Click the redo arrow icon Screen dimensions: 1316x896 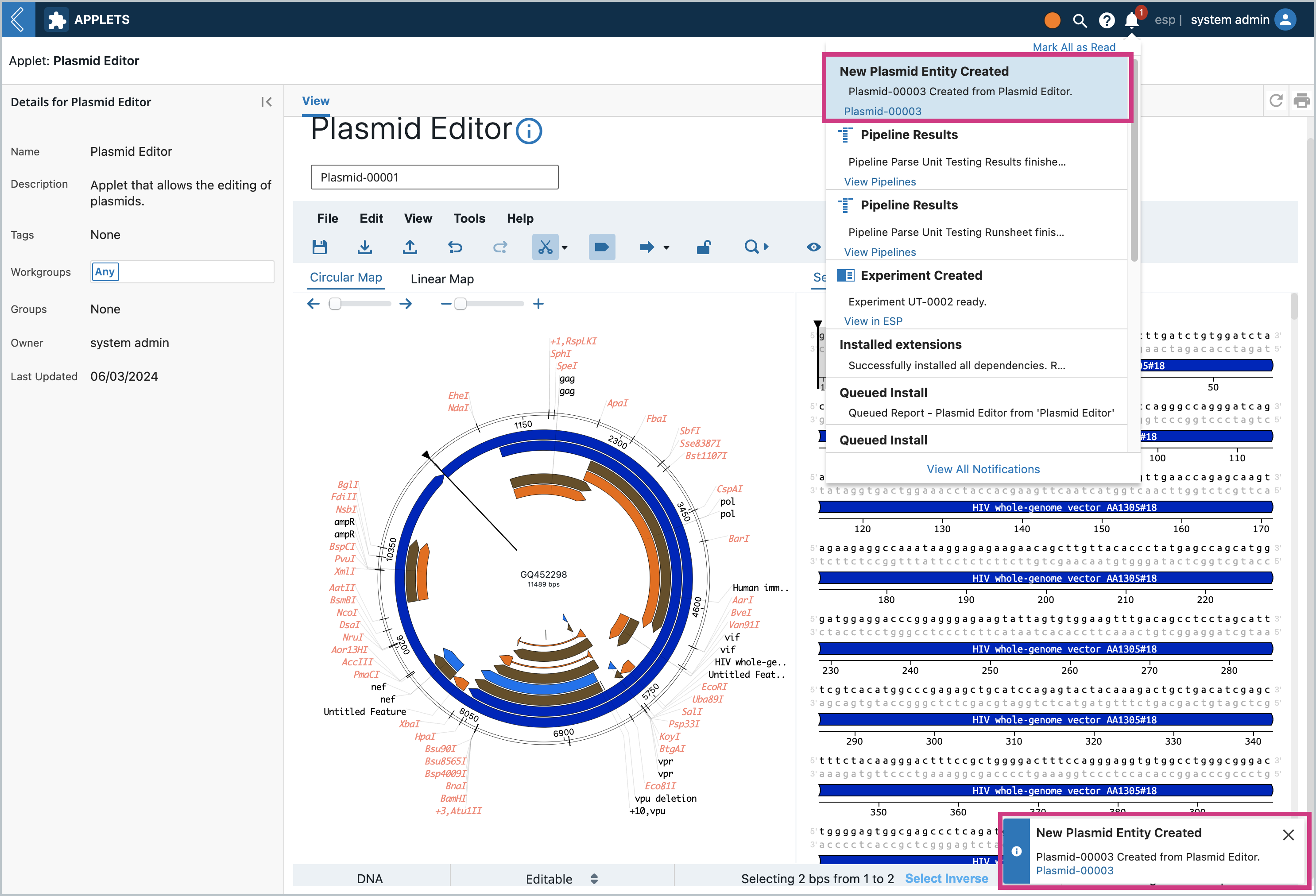click(x=500, y=247)
